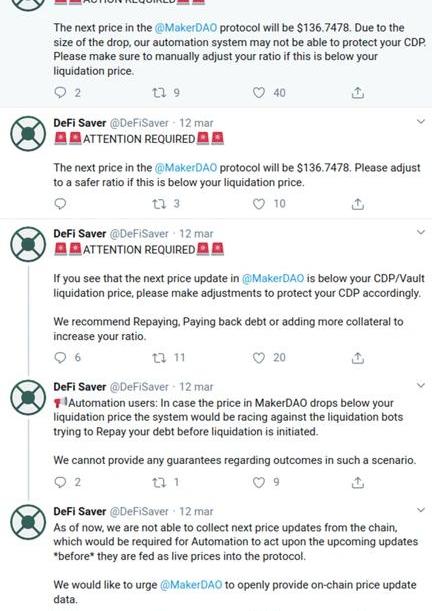Reply to the tweet with 3 retweets
The height and width of the screenshot is (611, 432).
pos(60,204)
